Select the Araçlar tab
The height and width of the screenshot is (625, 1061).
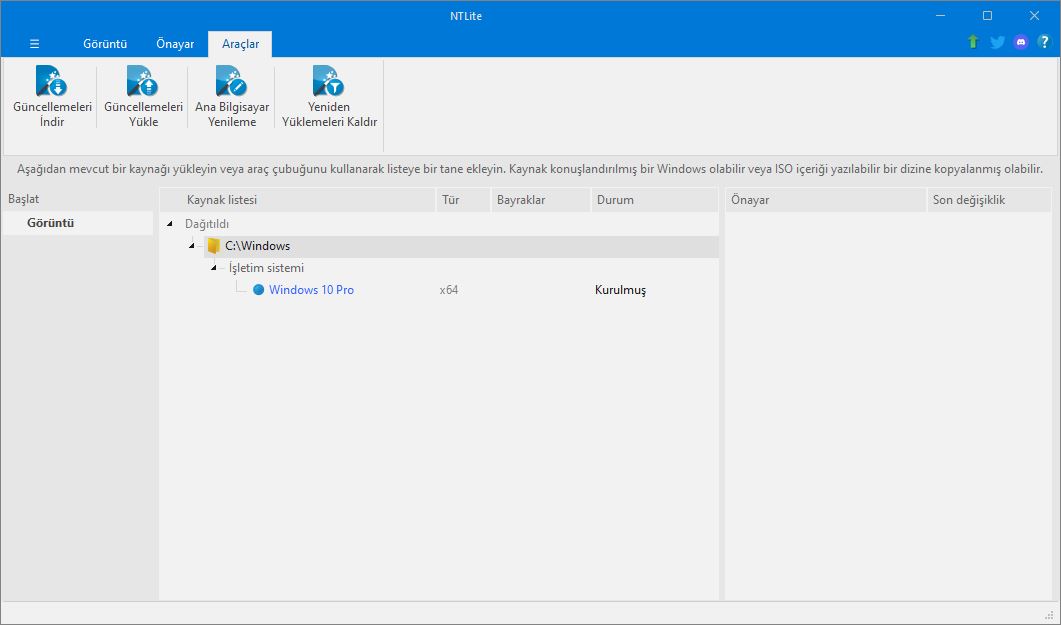240,44
